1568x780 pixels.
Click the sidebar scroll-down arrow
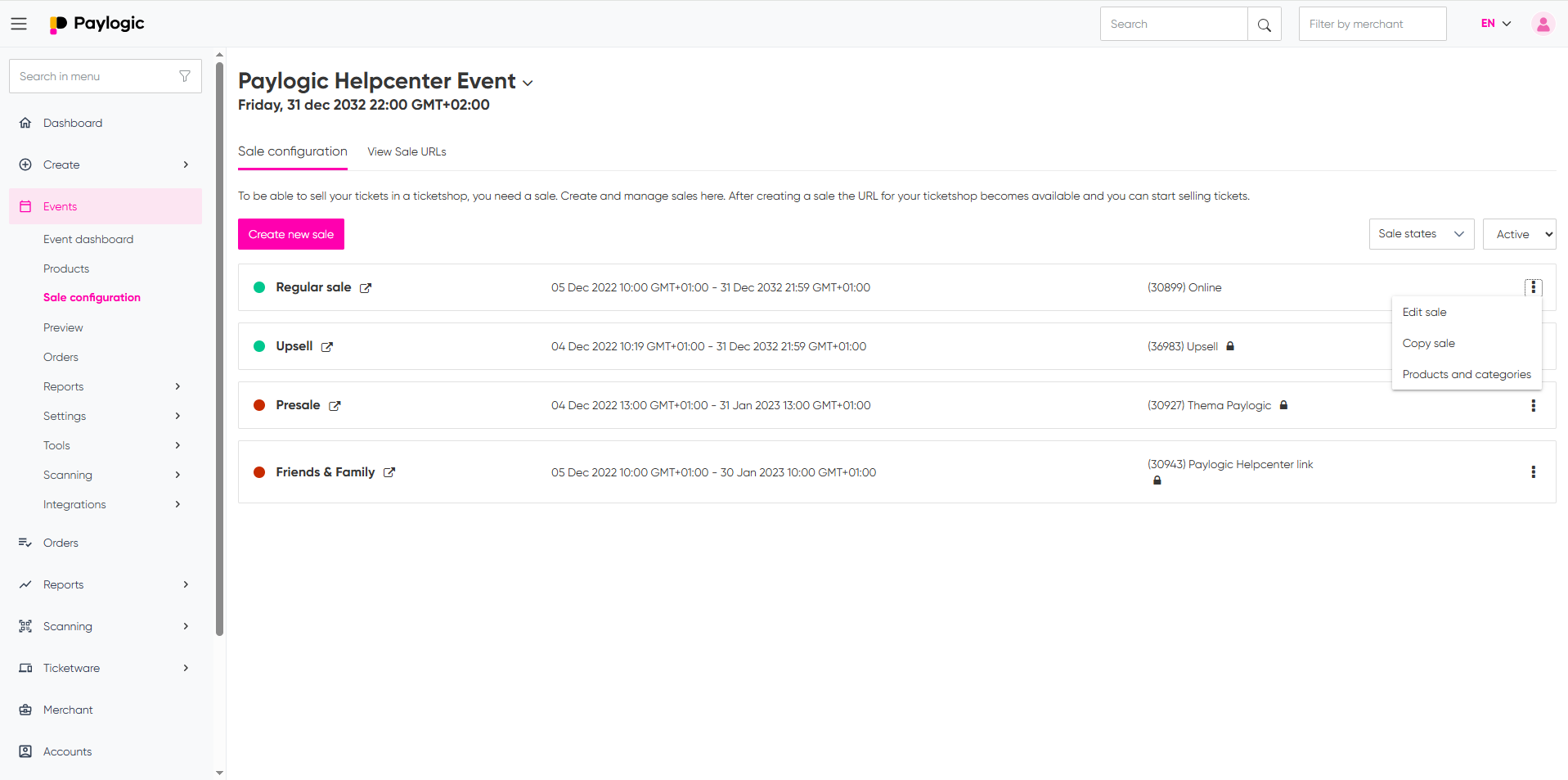219,773
